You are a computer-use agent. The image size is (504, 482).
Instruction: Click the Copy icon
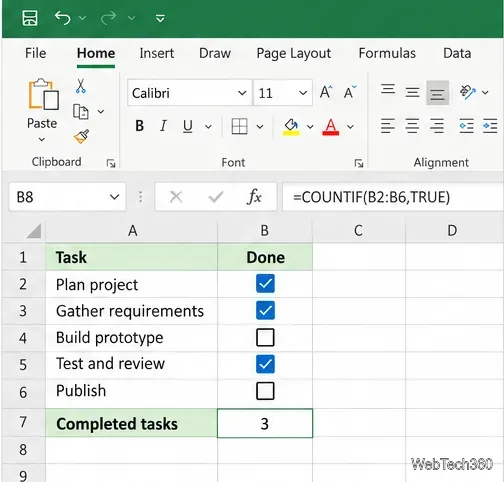81,112
